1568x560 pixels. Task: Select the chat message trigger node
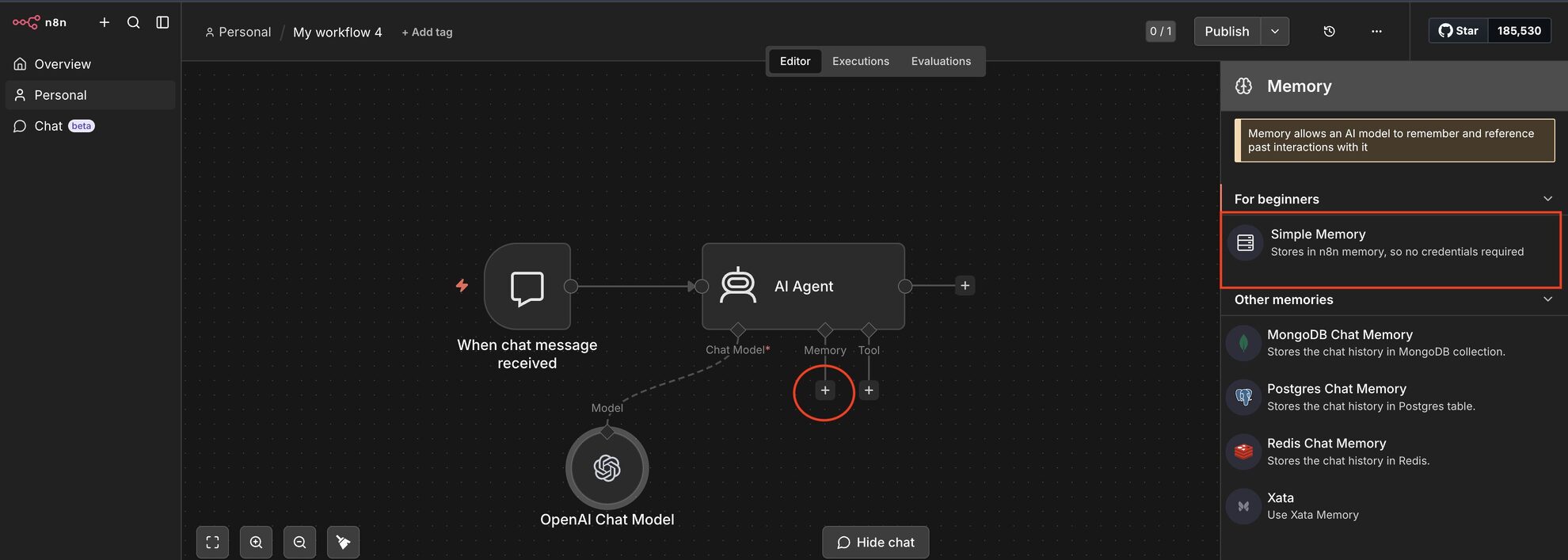527,286
